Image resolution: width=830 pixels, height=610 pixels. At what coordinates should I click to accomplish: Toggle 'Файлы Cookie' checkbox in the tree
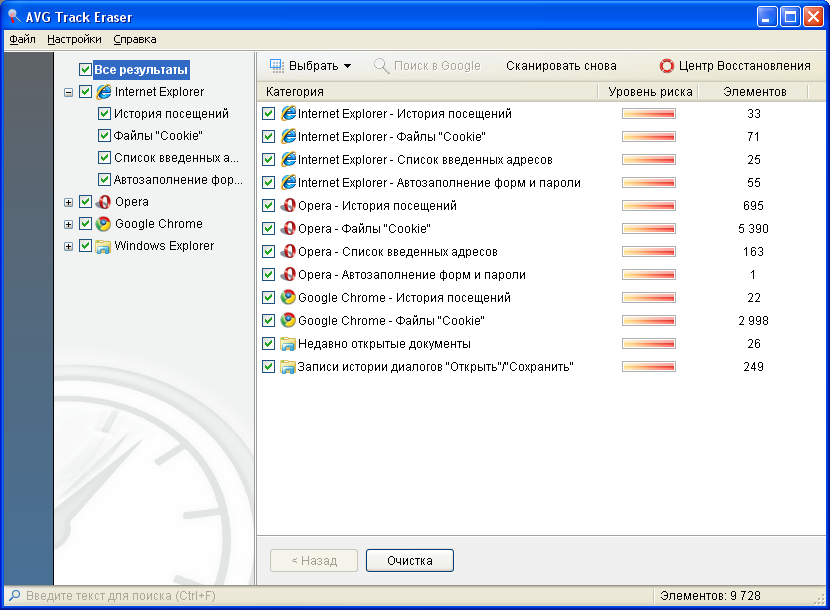tap(104, 136)
